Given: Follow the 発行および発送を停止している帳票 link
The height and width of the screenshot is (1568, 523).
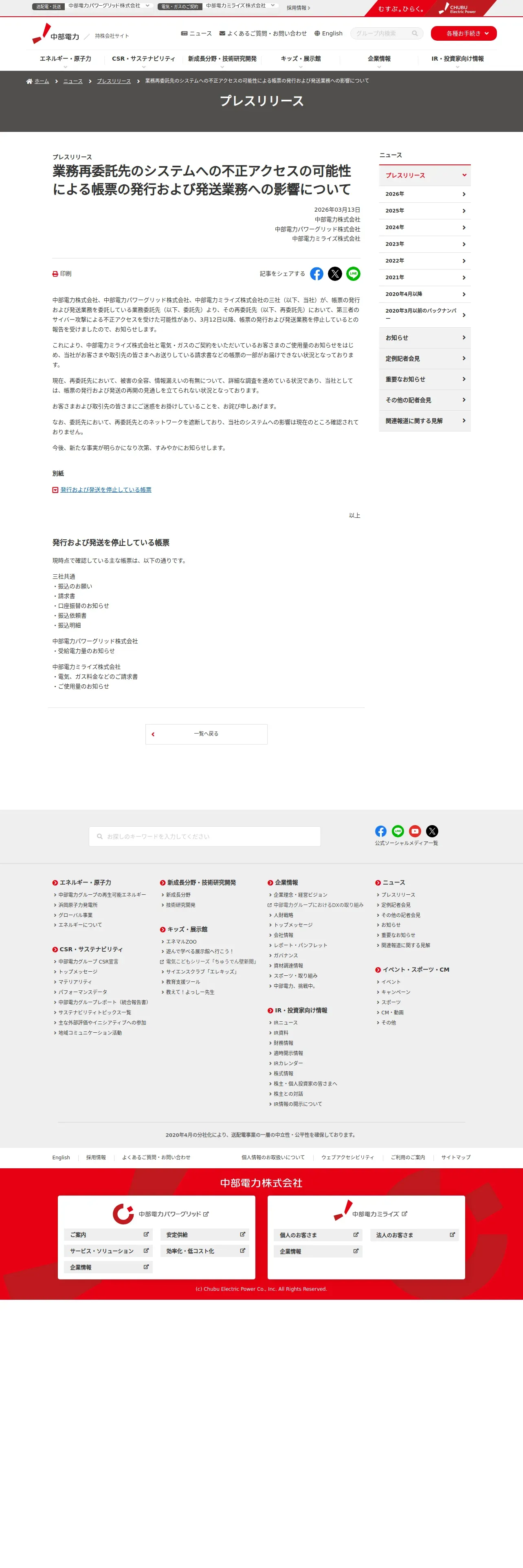Looking at the screenshot, I should point(106,490).
